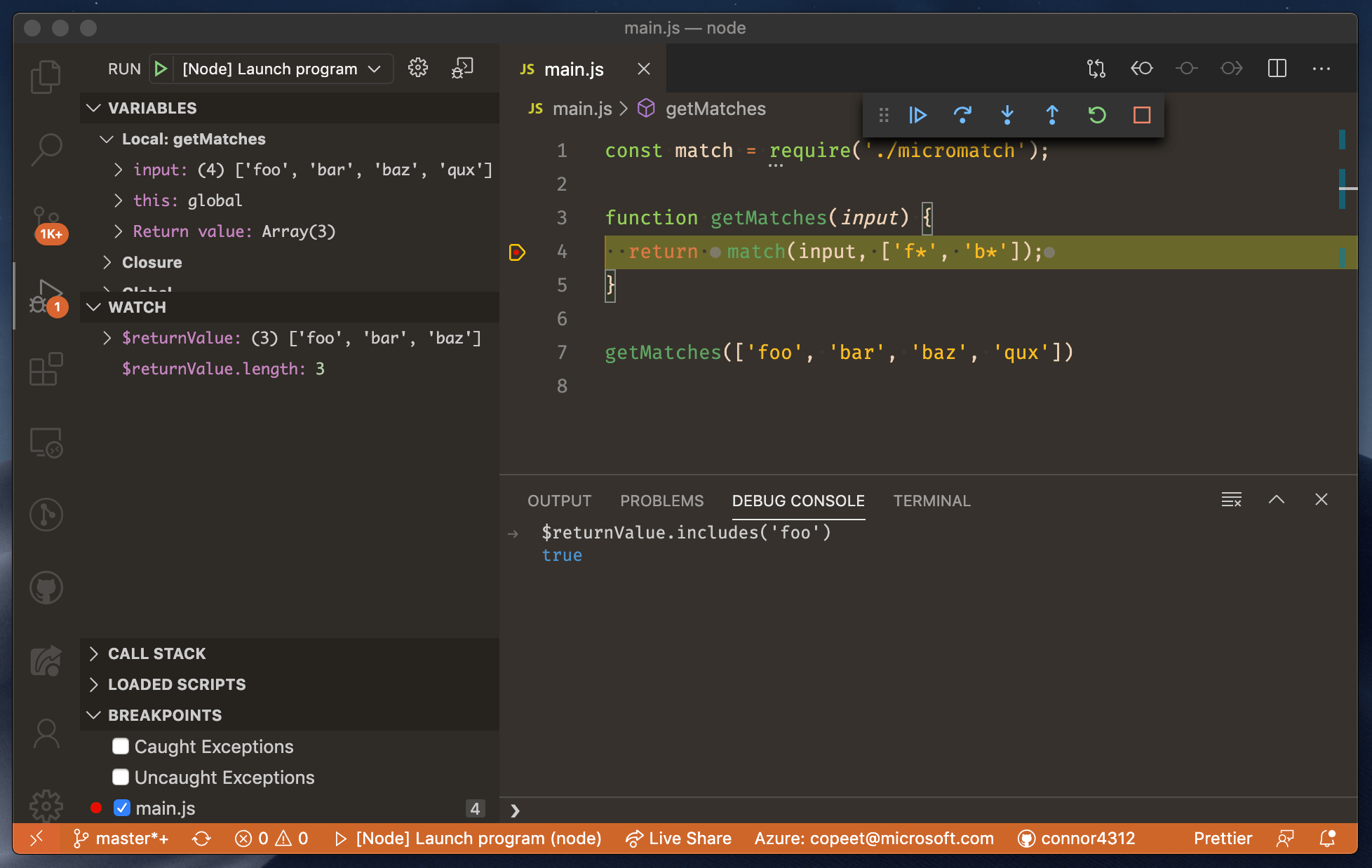Click the Restart debug session icon
Image resolution: width=1372 pixels, height=868 pixels.
coord(1096,113)
